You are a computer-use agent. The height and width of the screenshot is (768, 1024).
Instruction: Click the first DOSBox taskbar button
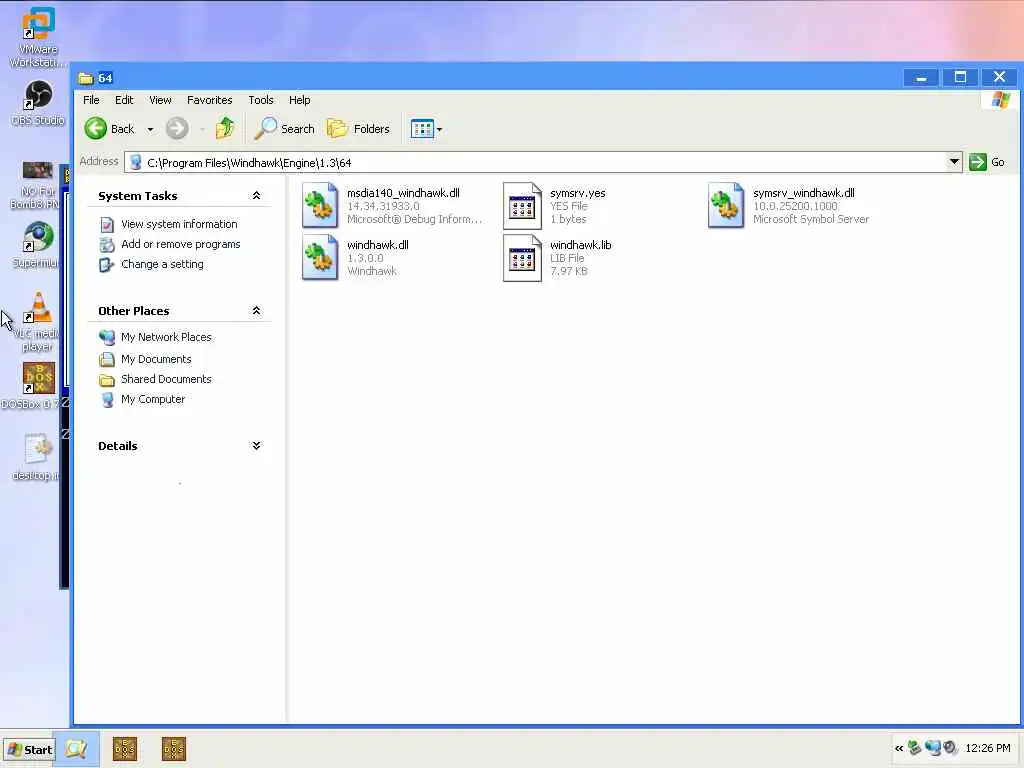point(125,749)
